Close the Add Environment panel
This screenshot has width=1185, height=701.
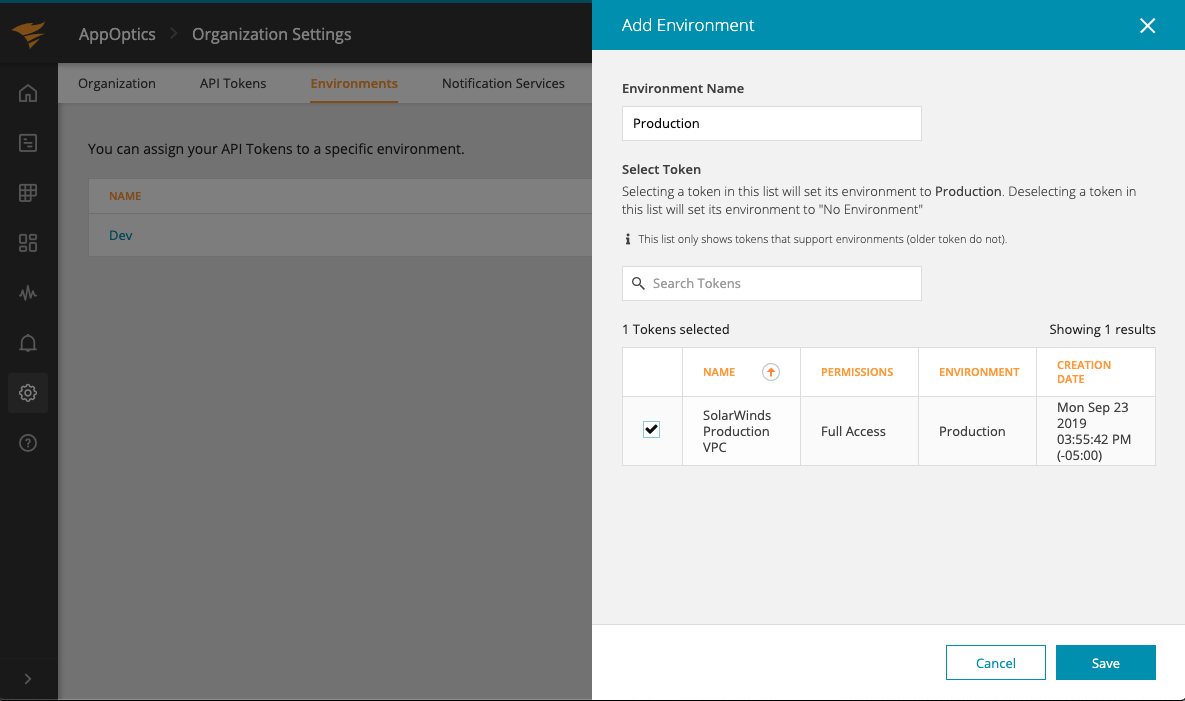1147,26
